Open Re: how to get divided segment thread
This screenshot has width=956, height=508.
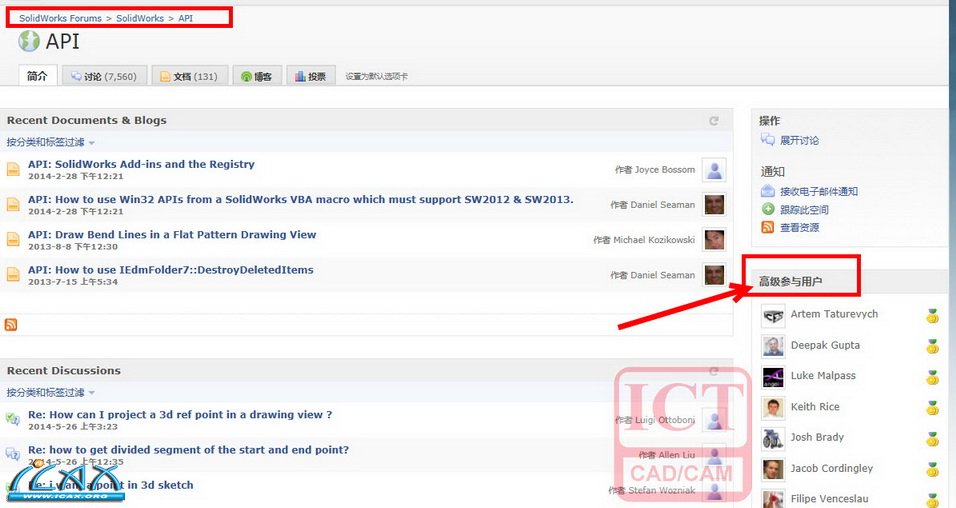(x=188, y=450)
